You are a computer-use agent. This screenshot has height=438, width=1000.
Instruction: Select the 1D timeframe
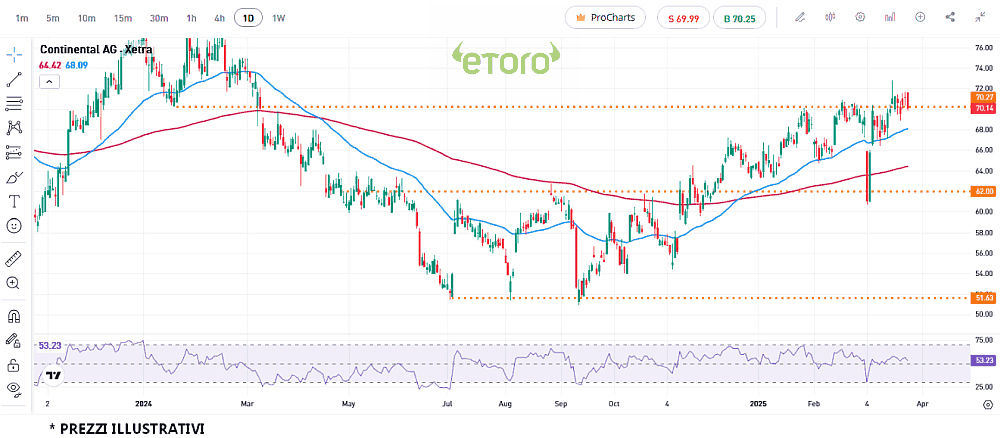point(248,18)
